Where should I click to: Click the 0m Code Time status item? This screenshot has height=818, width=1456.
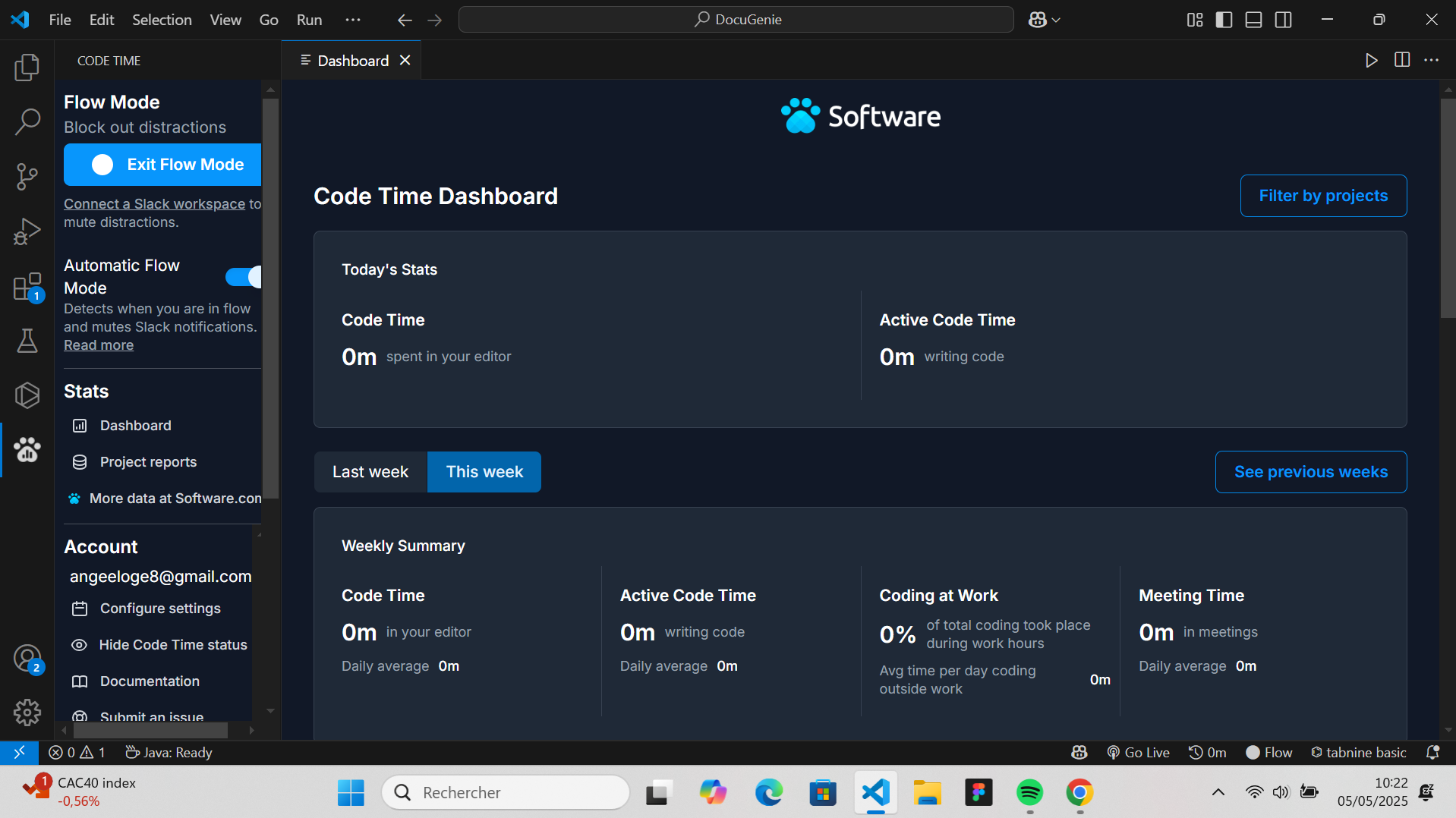point(1207,752)
